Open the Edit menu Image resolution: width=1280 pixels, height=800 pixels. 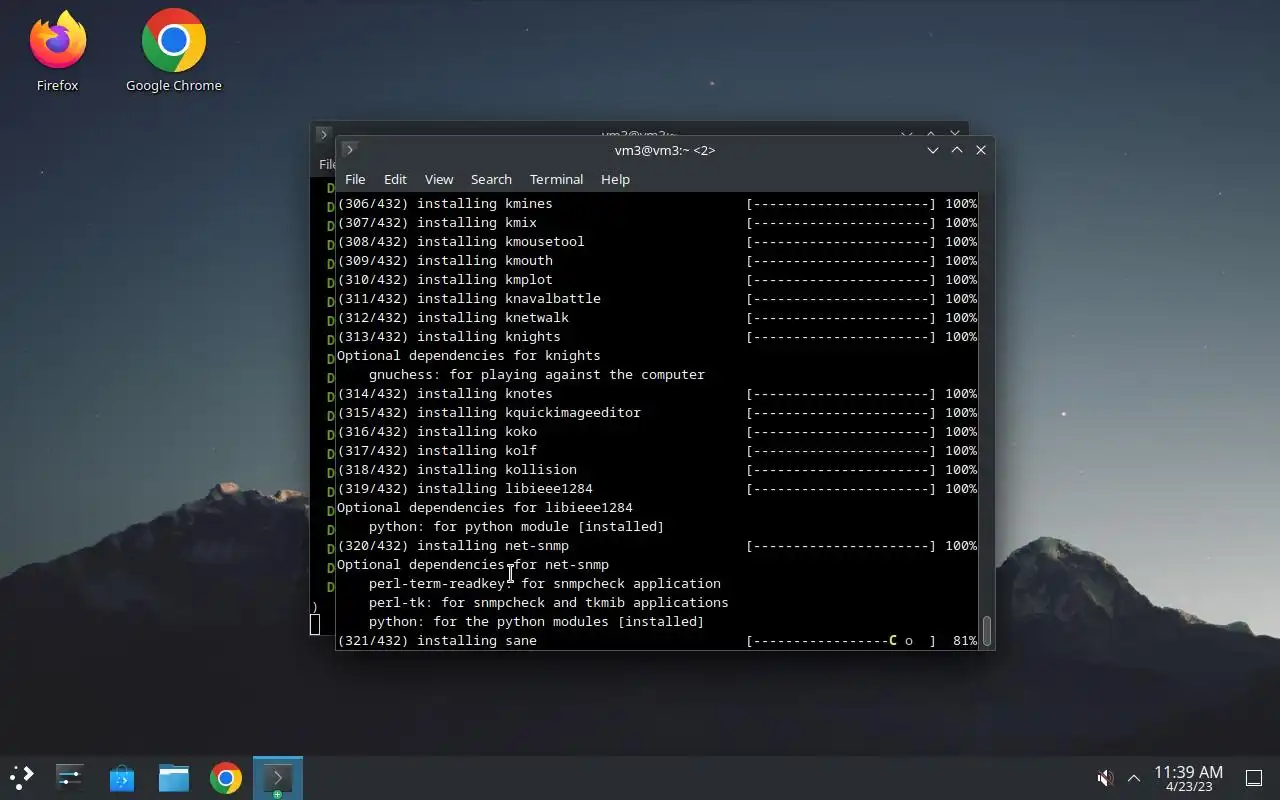tap(395, 179)
